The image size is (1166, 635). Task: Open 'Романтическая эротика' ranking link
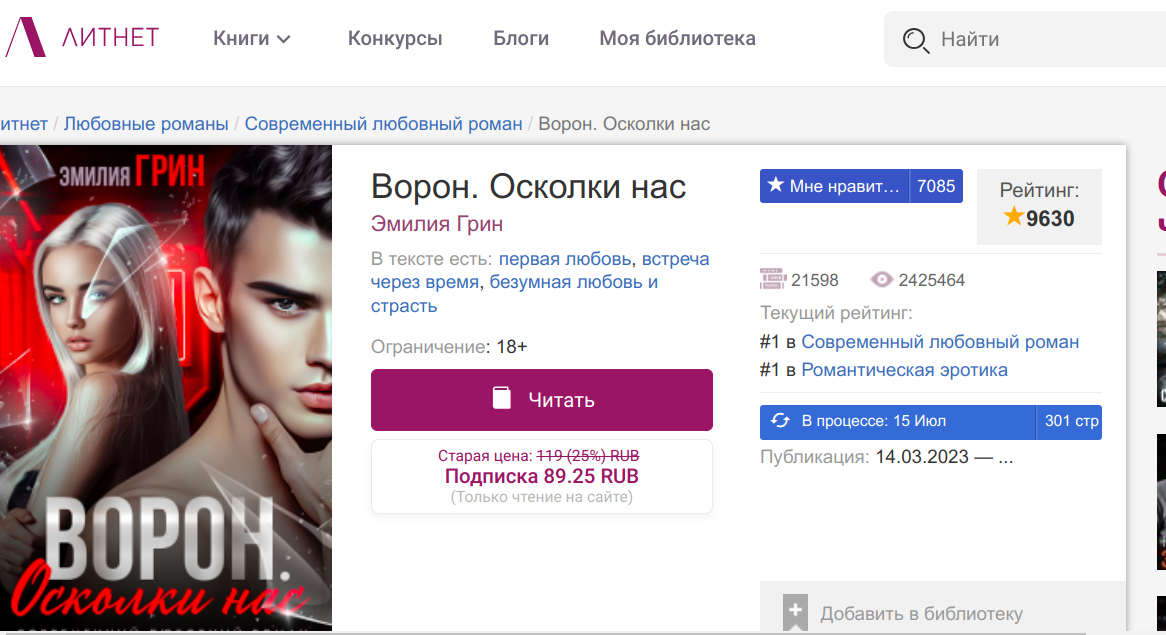point(904,370)
